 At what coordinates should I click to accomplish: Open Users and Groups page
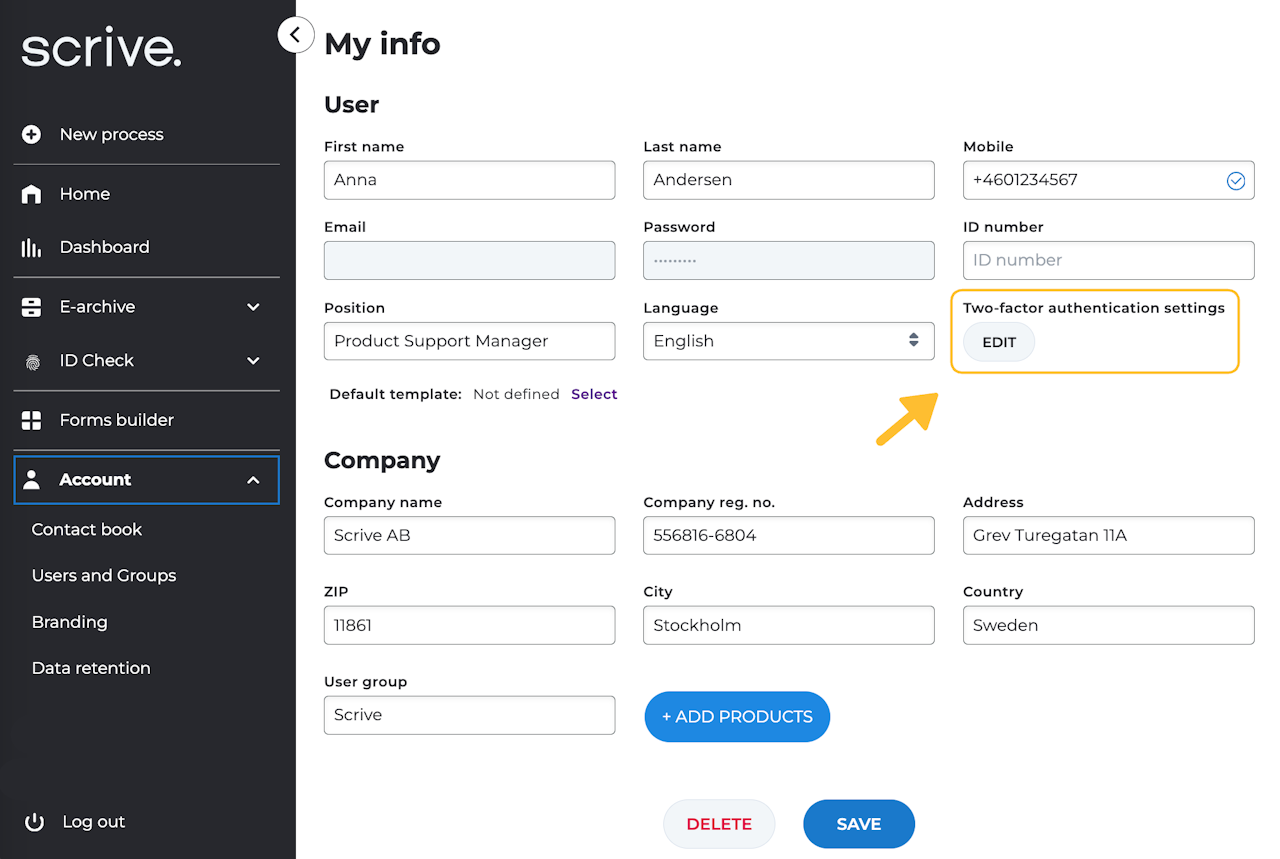coord(104,576)
